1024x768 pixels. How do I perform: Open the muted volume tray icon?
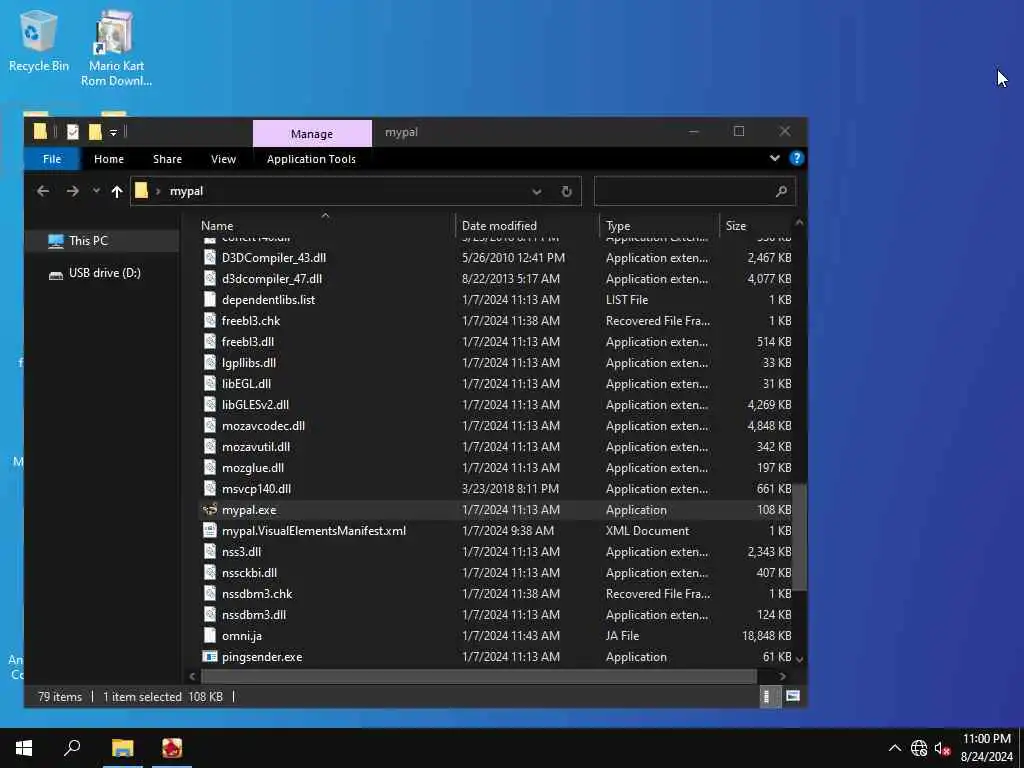942,748
